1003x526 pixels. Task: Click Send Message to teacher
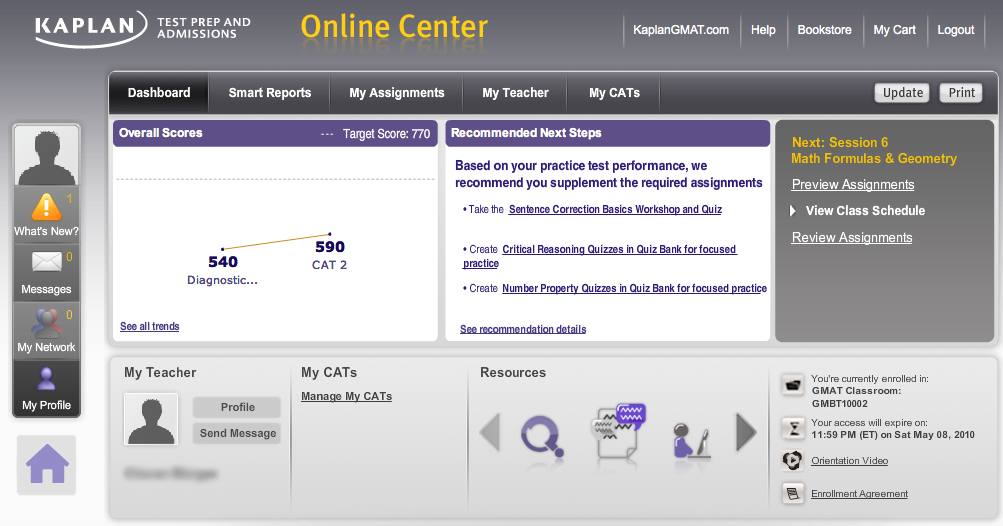(x=237, y=433)
